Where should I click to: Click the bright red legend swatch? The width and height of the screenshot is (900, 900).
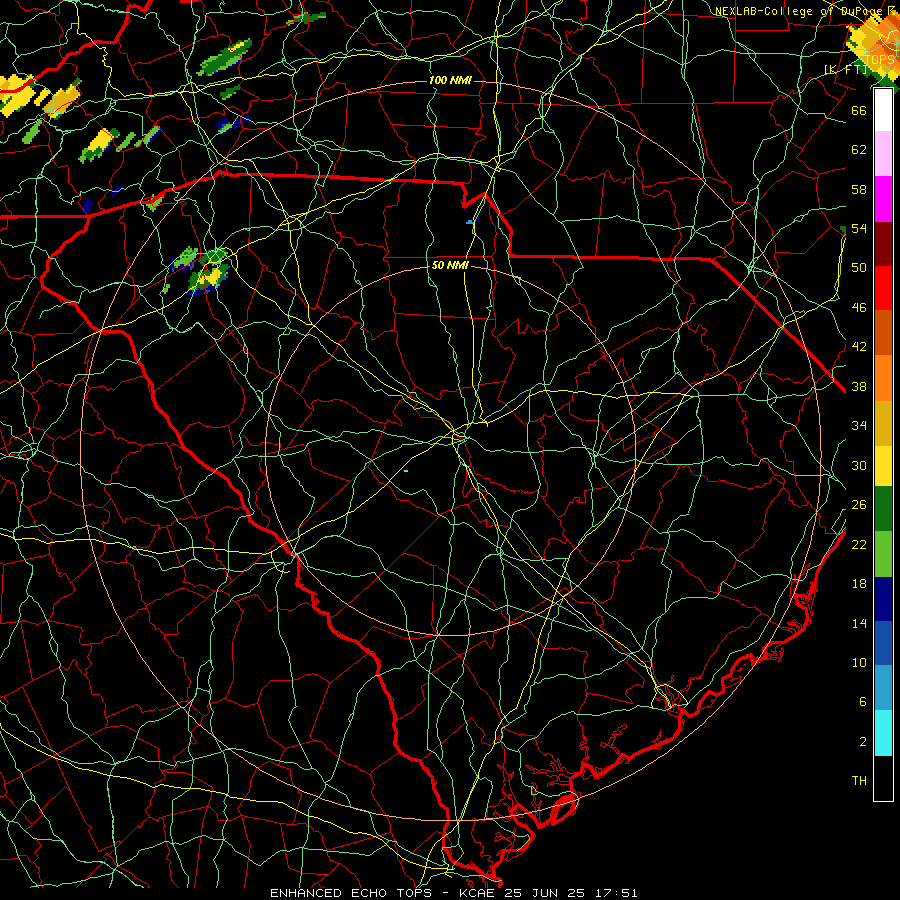[x=883, y=288]
